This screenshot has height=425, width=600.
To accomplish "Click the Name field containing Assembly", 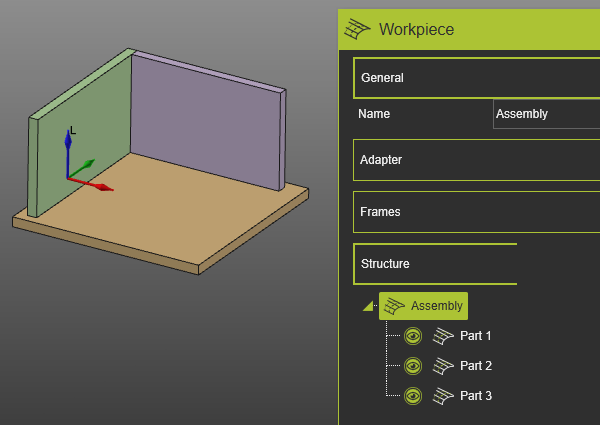I will click(x=546, y=114).
